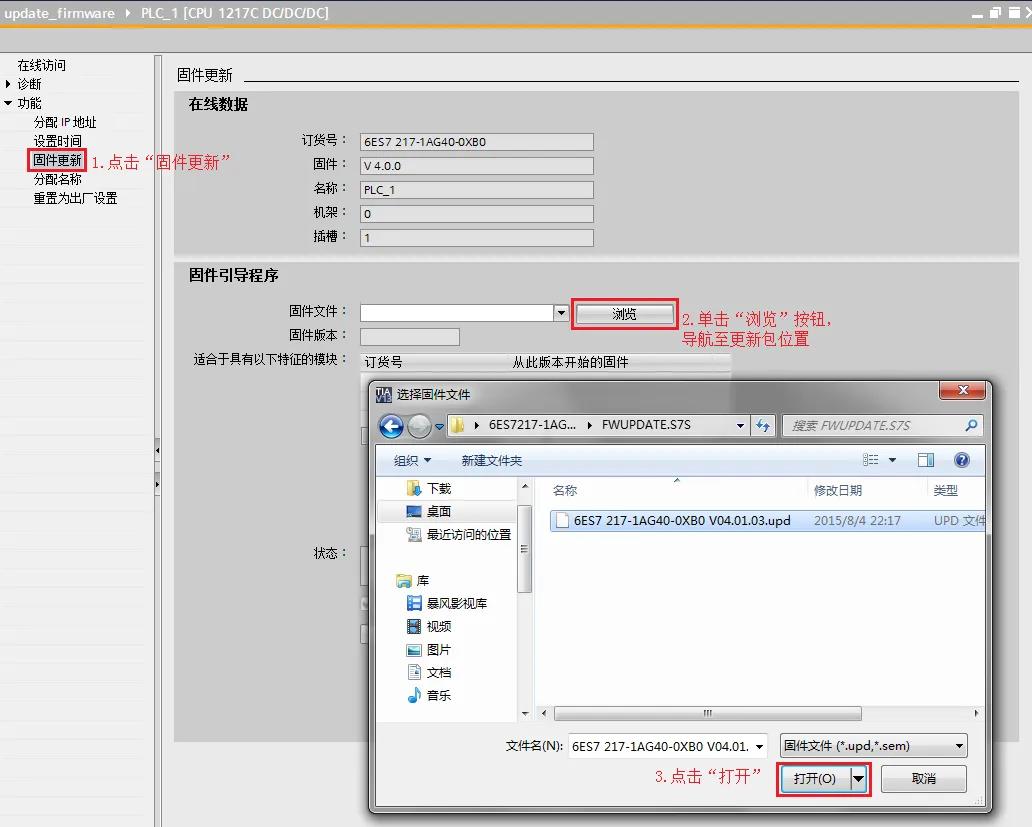The image size is (1032, 827).
Task: Click the views icon dropdown arrow in dialog toolbar
Action: coord(890,459)
